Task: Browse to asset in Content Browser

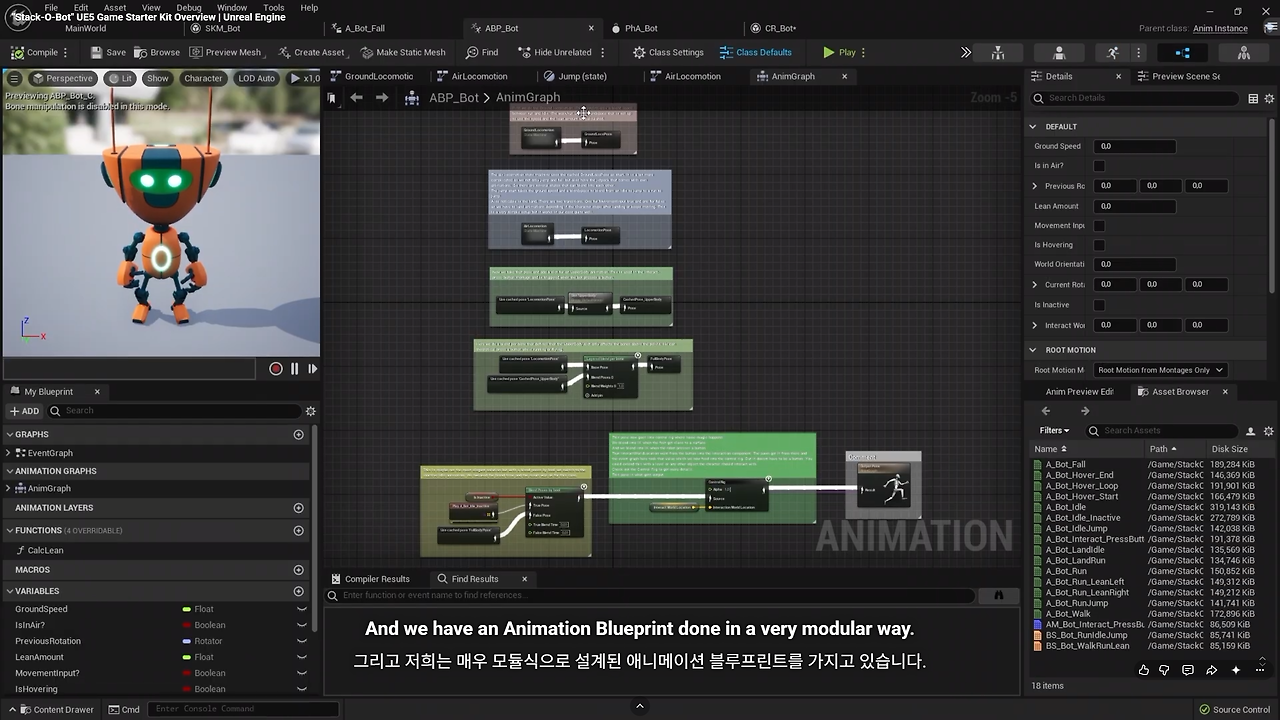Action: click(x=157, y=52)
